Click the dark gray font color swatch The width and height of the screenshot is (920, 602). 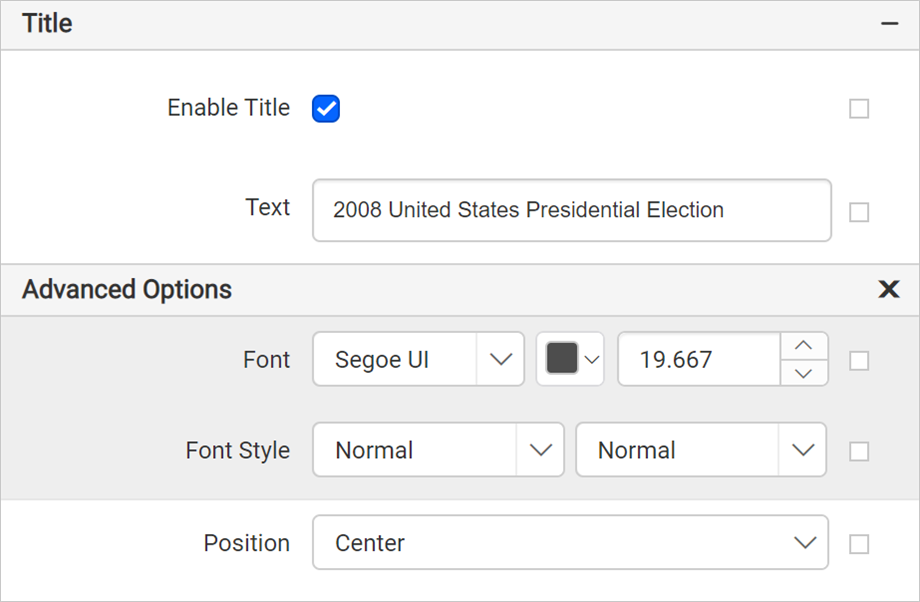pos(562,359)
